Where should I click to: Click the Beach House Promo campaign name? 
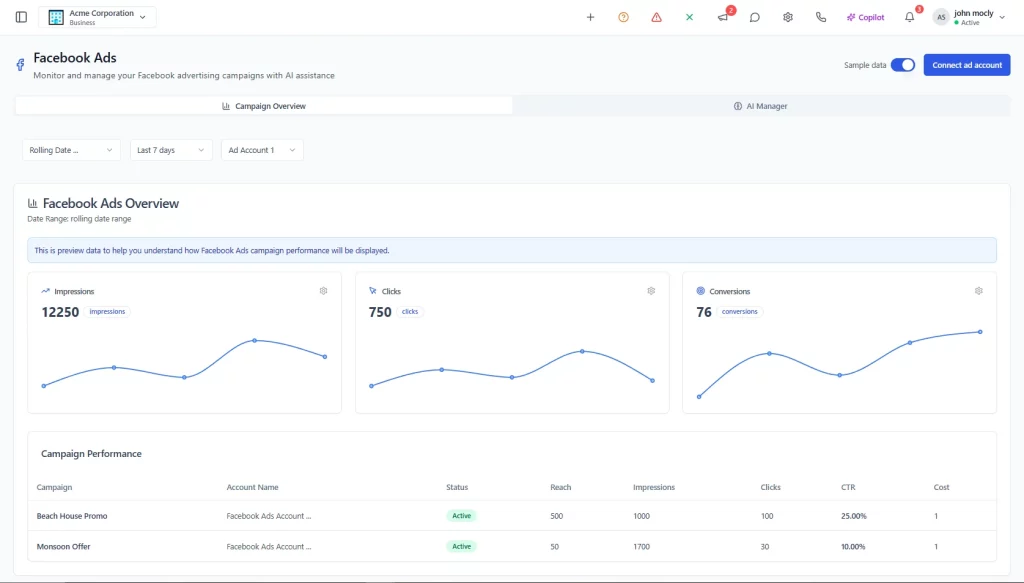click(x=72, y=516)
